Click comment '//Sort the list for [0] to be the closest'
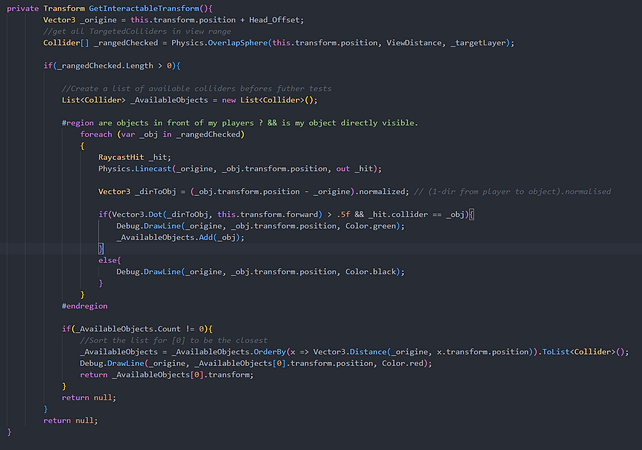This screenshot has width=642, height=450. 174,341
